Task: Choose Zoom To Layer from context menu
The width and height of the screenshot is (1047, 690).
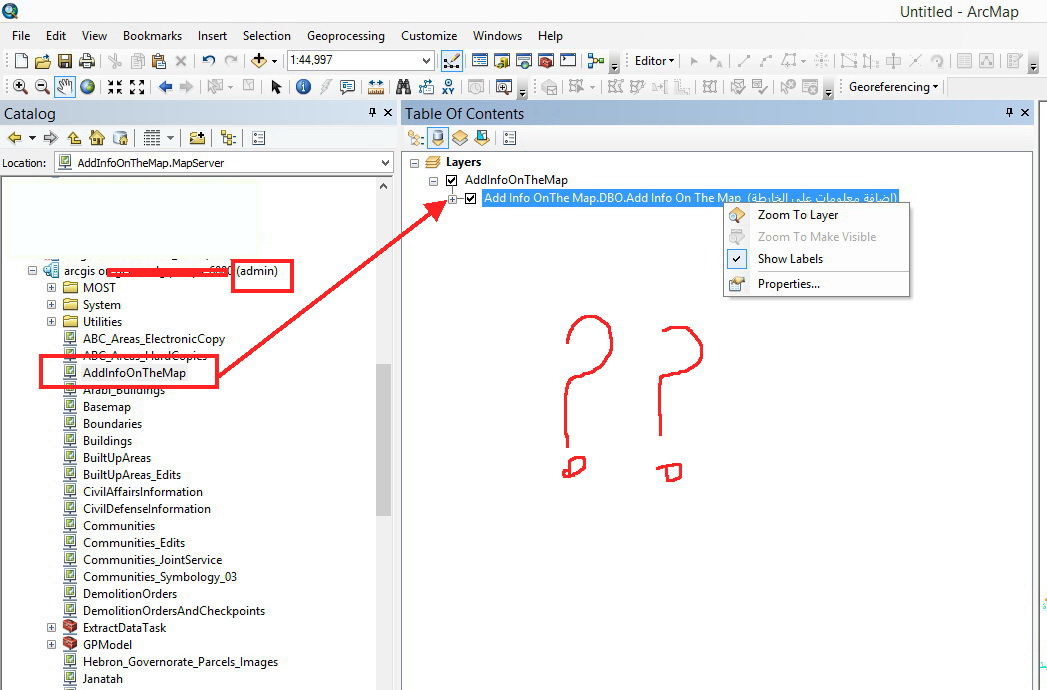Action: coord(798,215)
